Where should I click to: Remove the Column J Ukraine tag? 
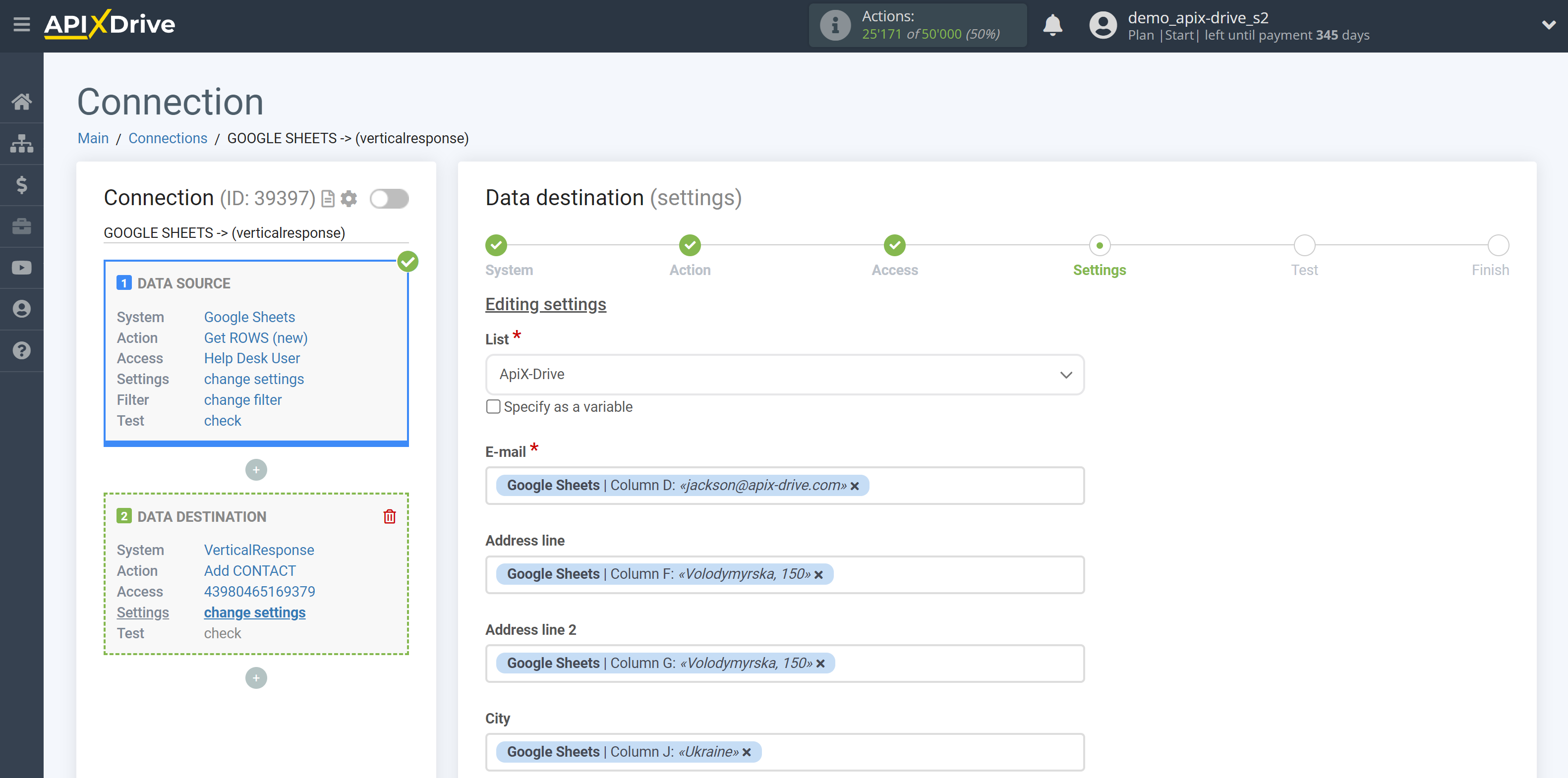click(747, 752)
